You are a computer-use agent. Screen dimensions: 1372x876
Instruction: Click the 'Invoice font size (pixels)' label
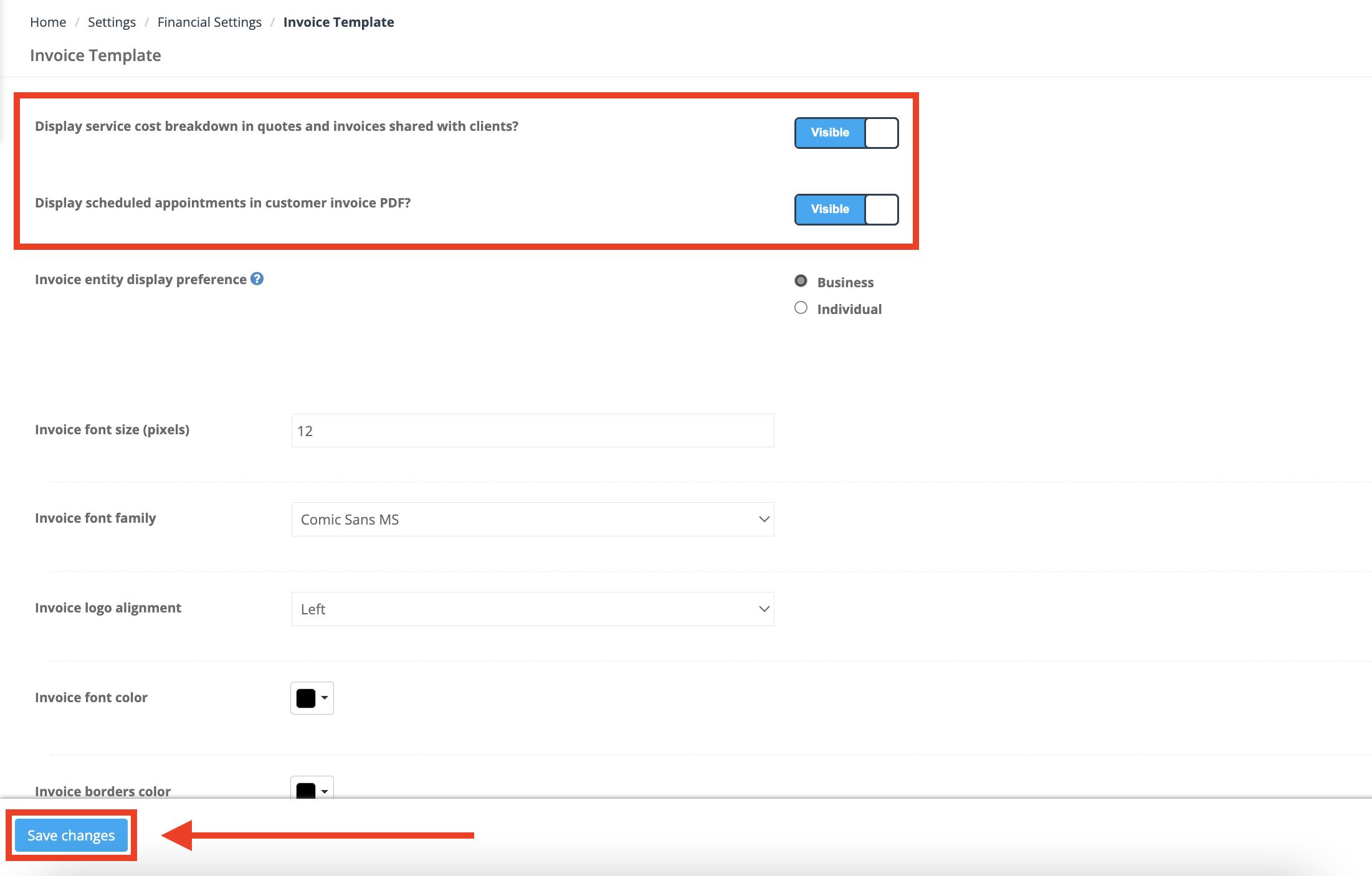click(x=112, y=430)
